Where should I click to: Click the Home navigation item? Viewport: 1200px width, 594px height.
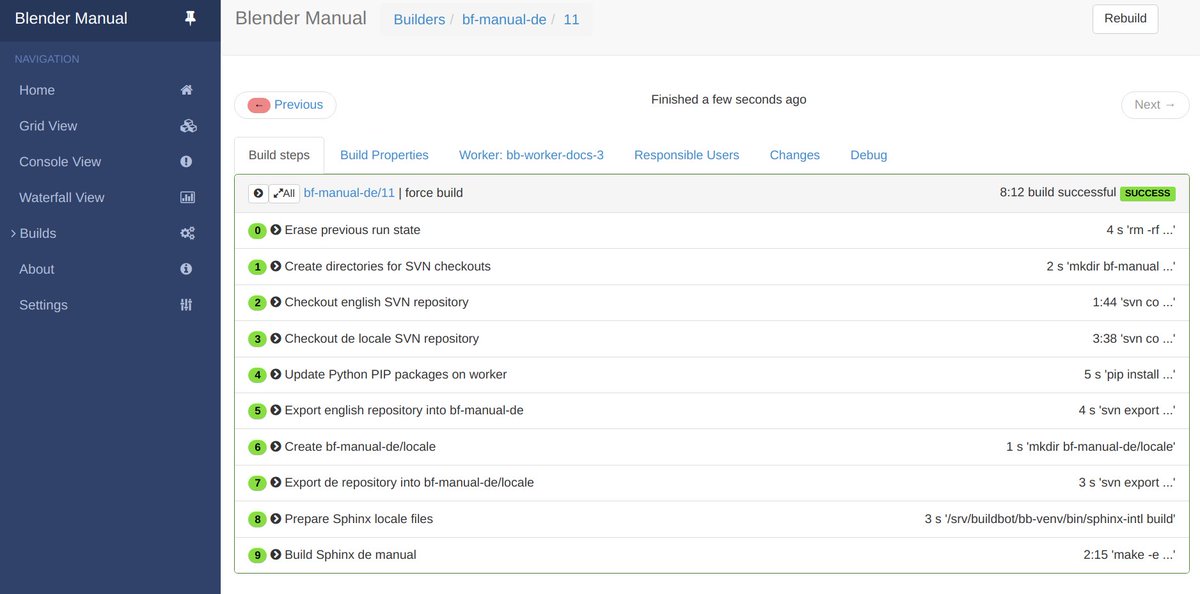pyautogui.click(x=110, y=90)
